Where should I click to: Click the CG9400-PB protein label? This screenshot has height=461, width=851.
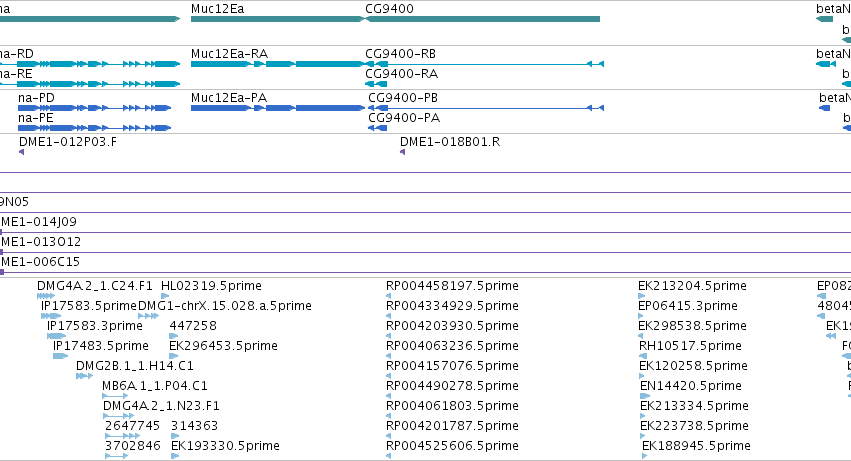point(403,98)
